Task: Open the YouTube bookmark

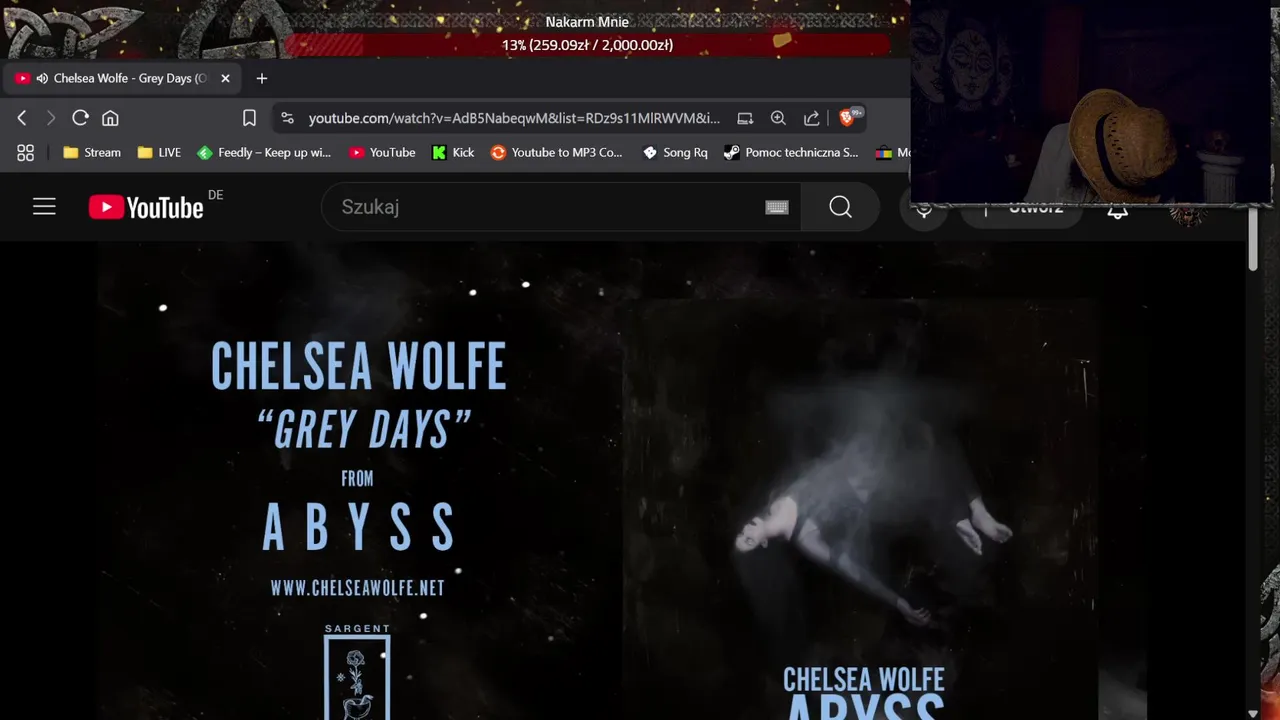Action: click(382, 152)
